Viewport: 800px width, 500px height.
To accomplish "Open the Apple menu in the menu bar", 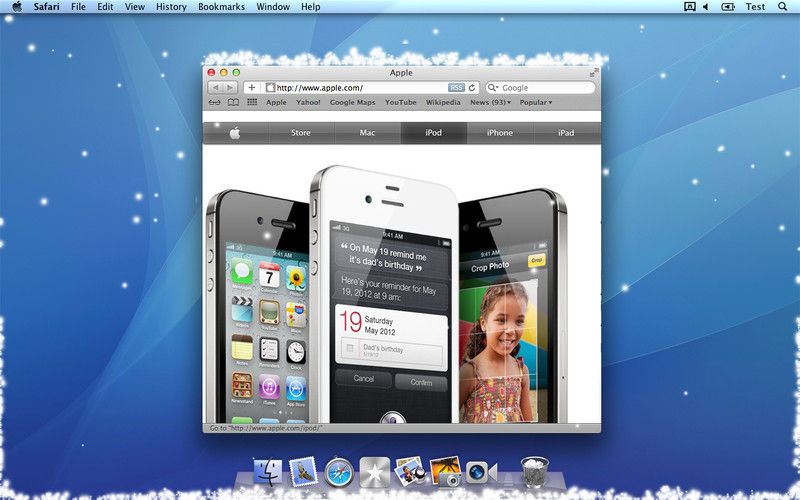I will [x=17, y=7].
